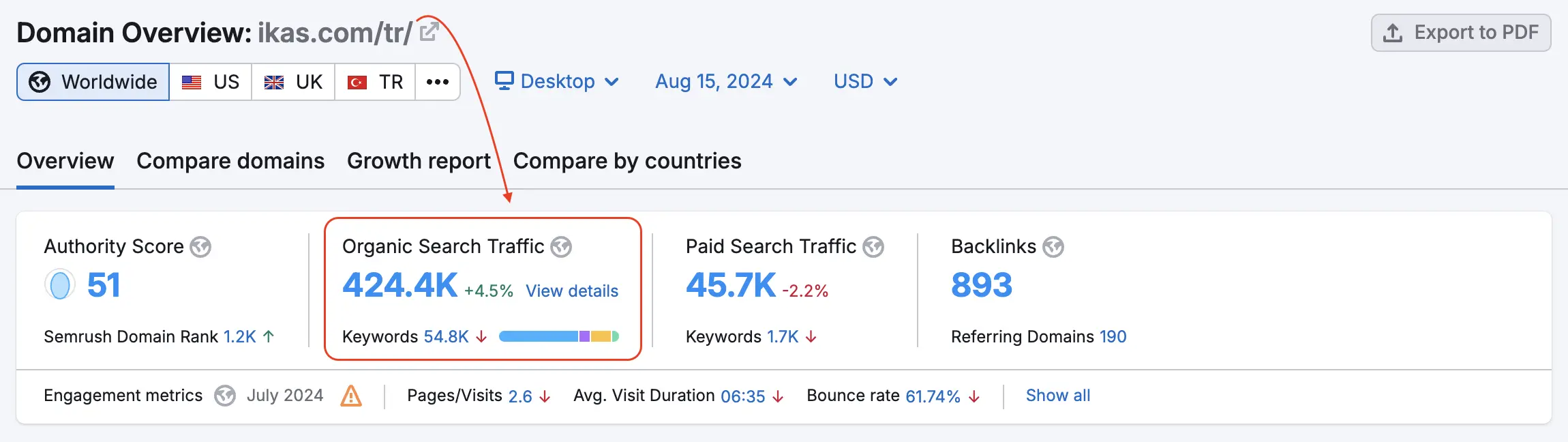1568x442 pixels.
Task: Click Bounce rate value 61.74%
Action: tap(933, 396)
